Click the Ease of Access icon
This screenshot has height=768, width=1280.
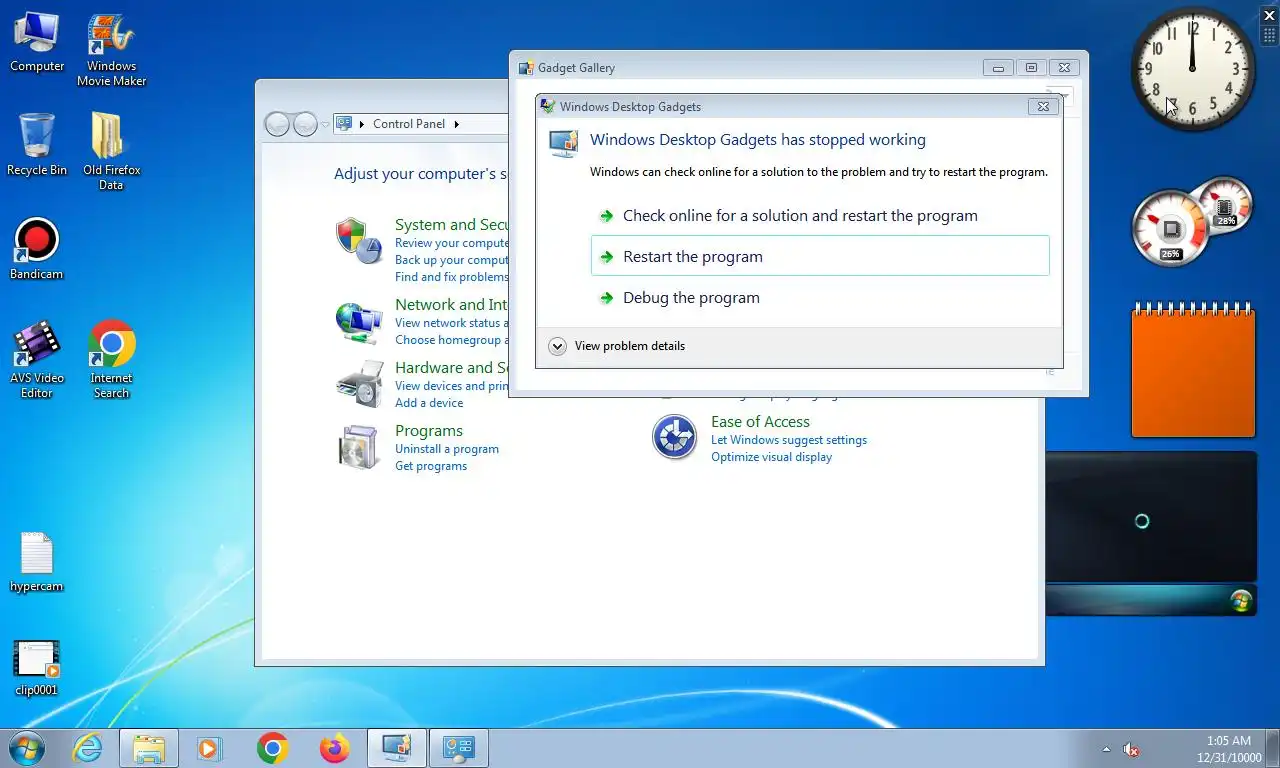pyautogui.click(x=674, y=437)
